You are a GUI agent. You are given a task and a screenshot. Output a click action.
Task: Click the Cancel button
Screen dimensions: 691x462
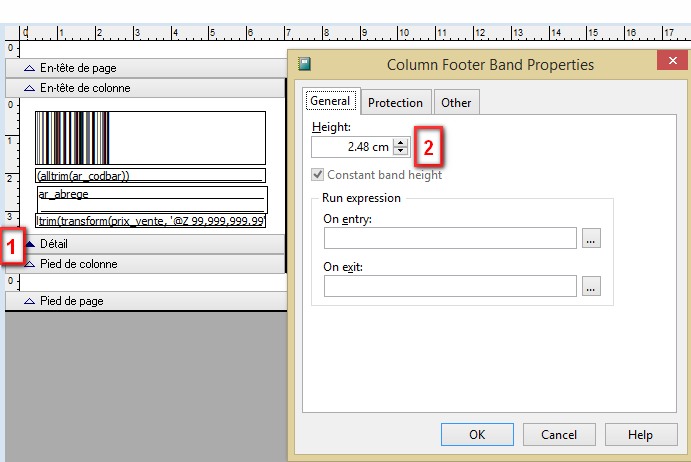click(x=559, y=435)
